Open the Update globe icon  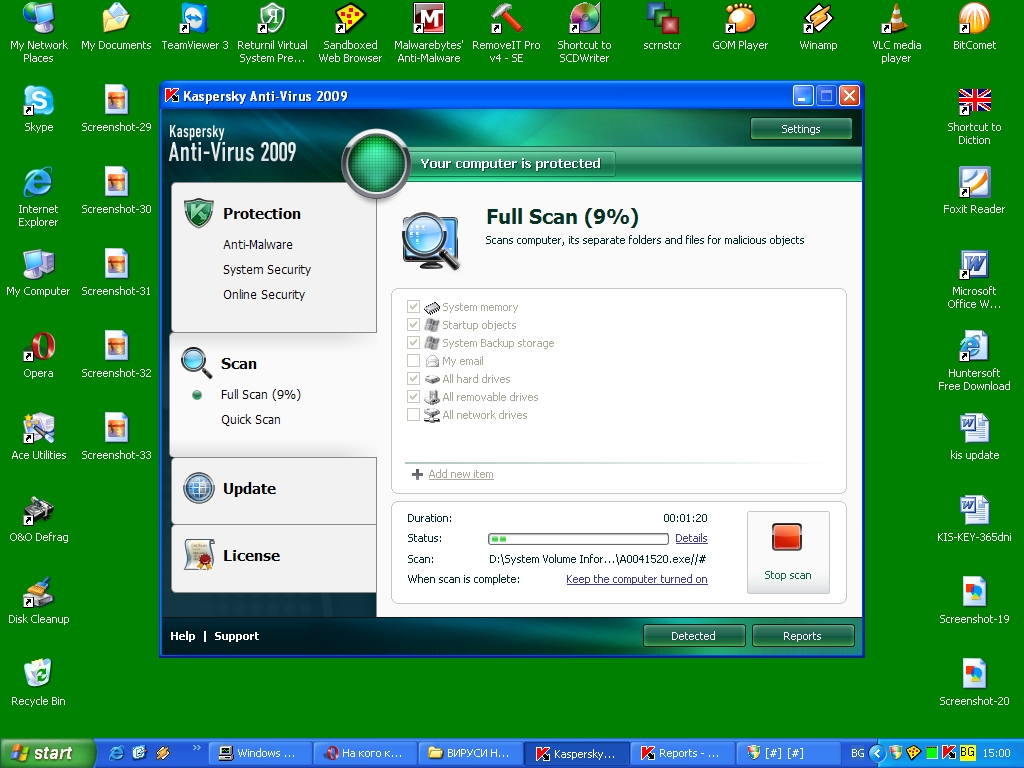pos(199,488)
